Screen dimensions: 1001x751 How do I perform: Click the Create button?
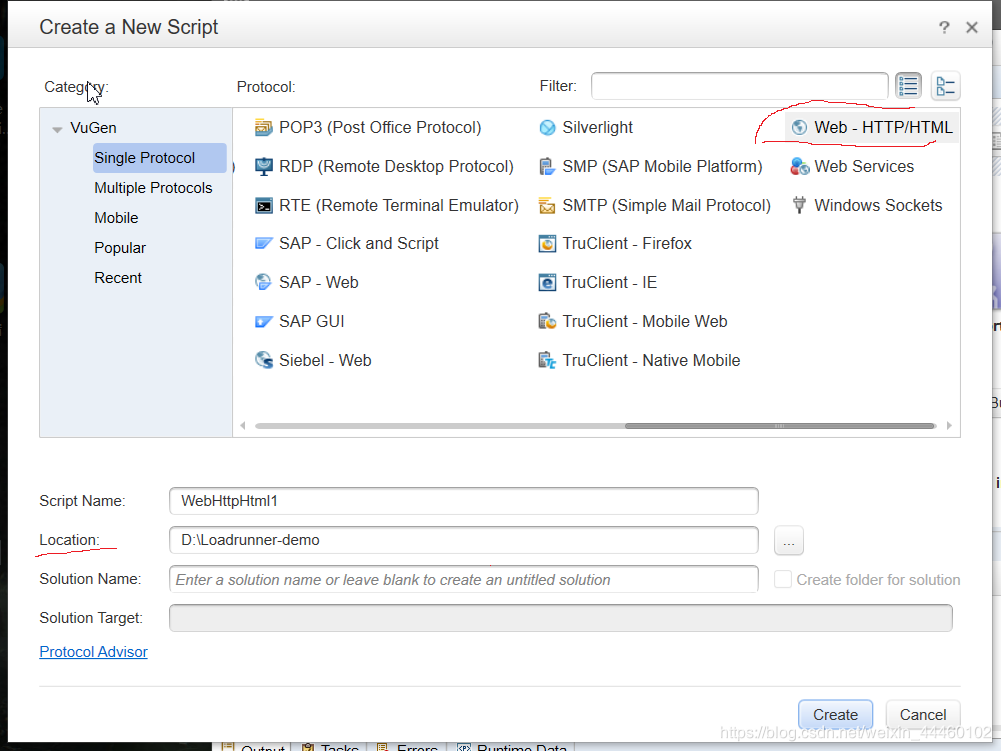835,715
